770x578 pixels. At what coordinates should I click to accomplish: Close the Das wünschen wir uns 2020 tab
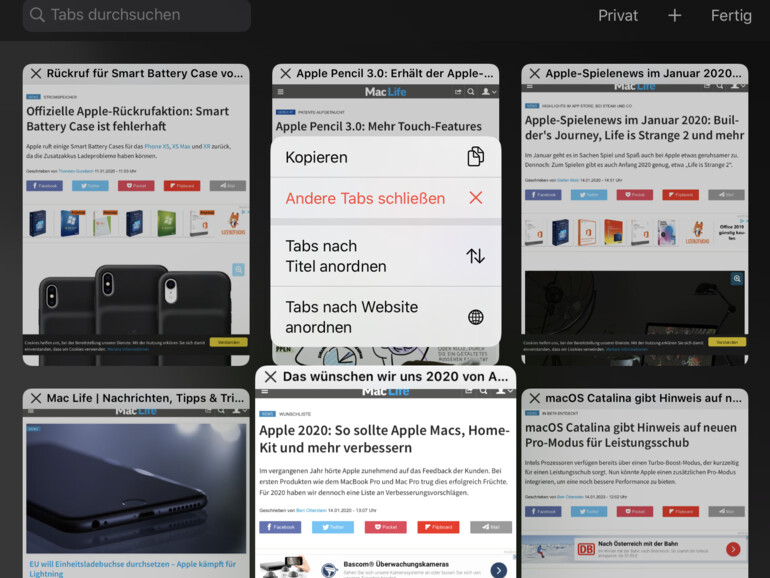click(x=271, y=377)
